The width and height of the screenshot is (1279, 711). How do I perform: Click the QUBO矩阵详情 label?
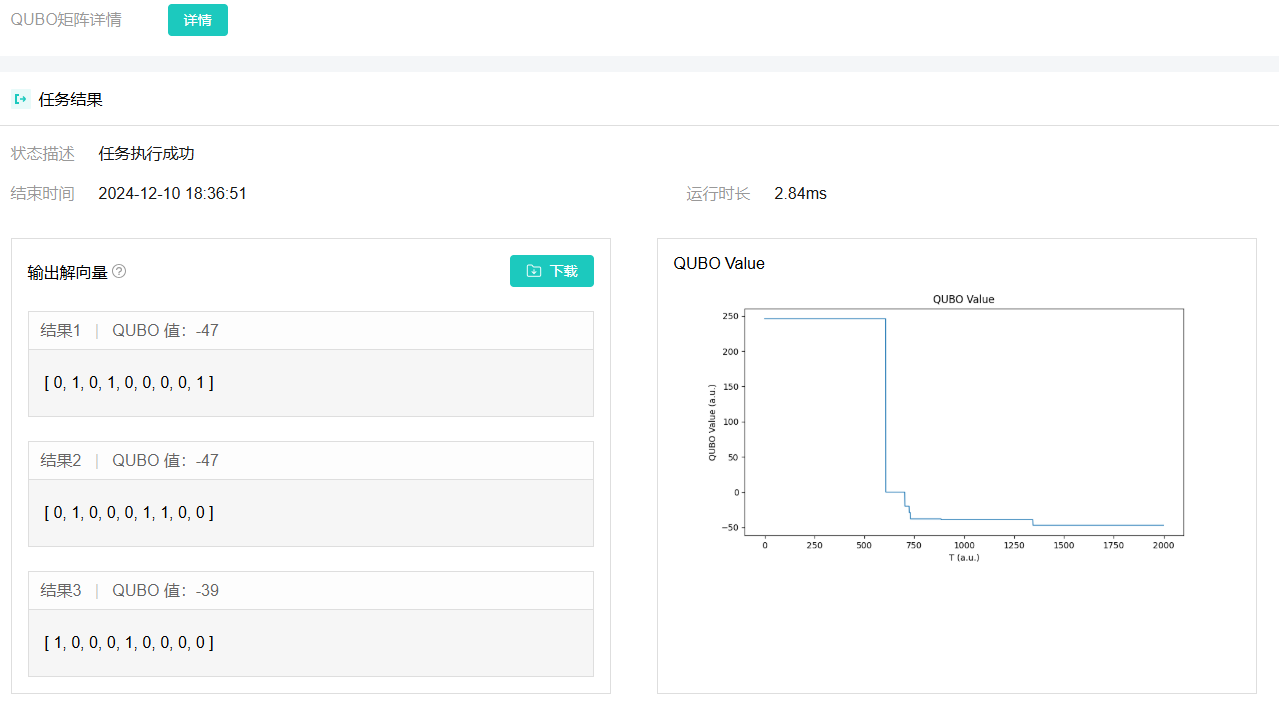point(66,20)
